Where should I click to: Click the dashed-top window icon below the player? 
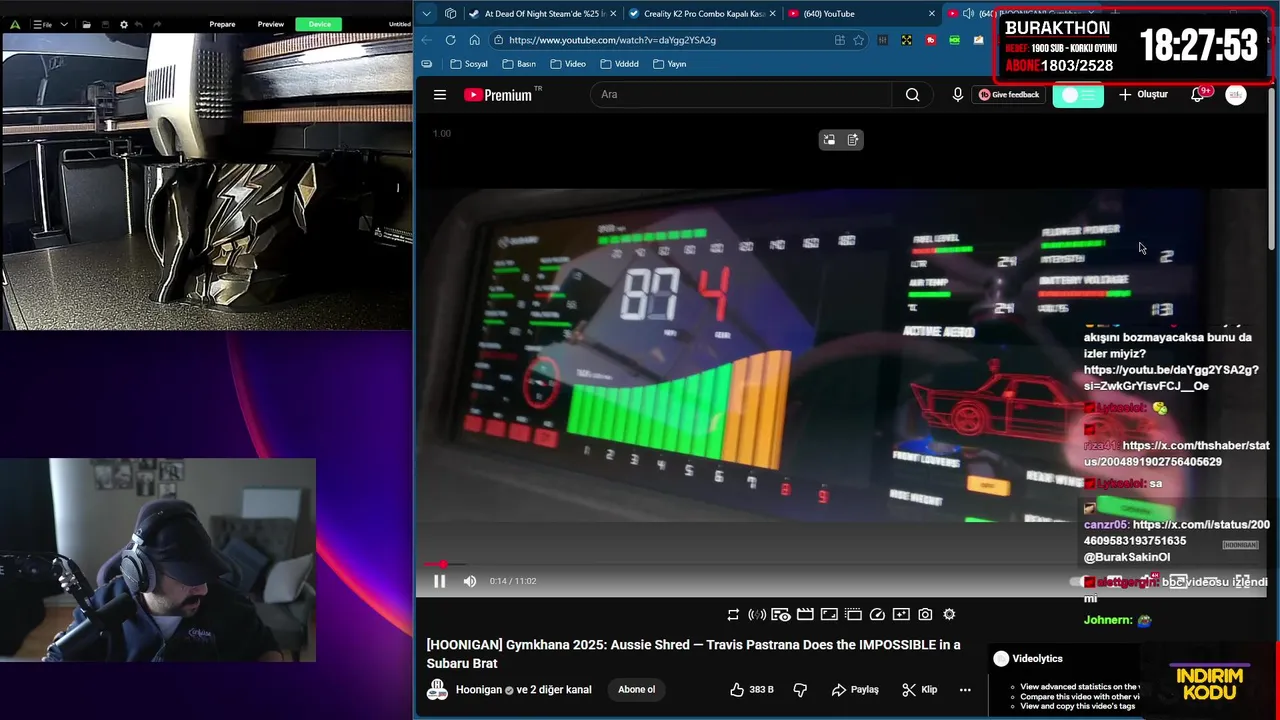853,615
